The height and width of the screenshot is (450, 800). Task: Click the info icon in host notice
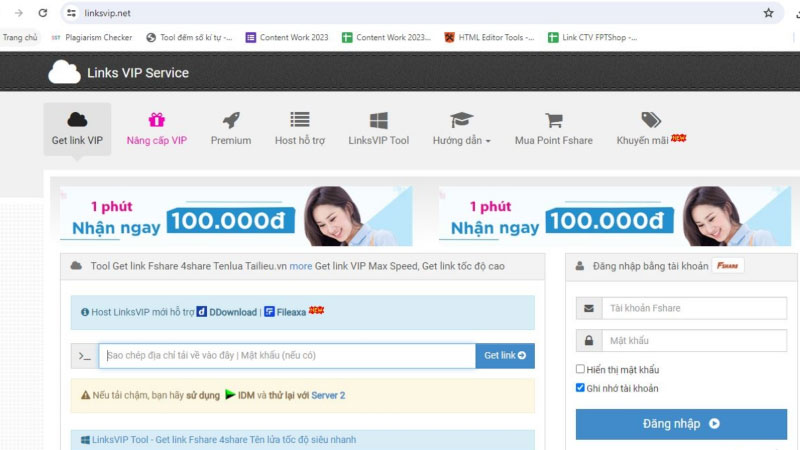(85, 312)
